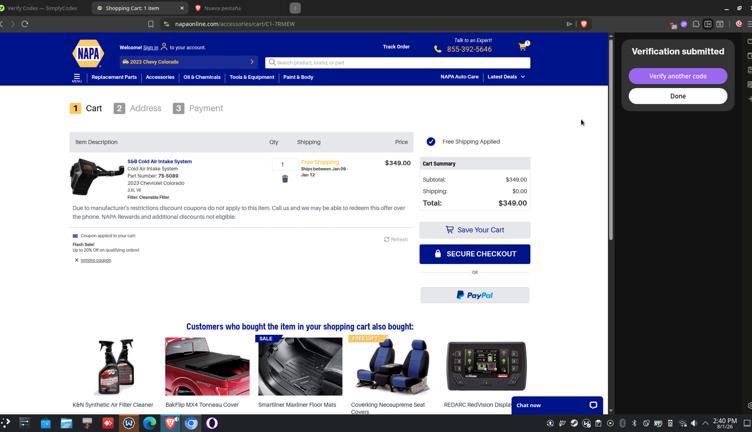Click the user account icon
Viewport: 752px width, 432px height.
point(164,47)
